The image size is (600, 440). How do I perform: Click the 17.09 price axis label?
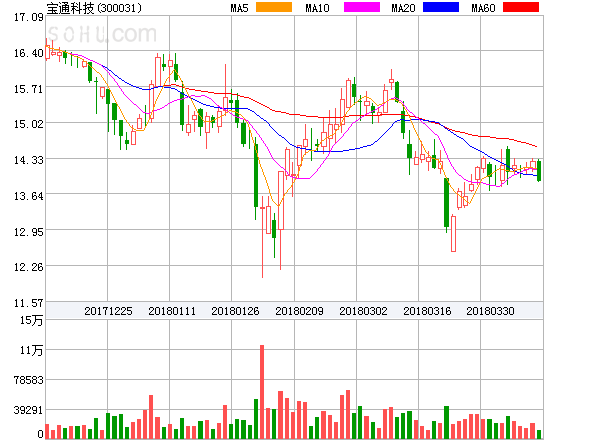click(29, 17)
